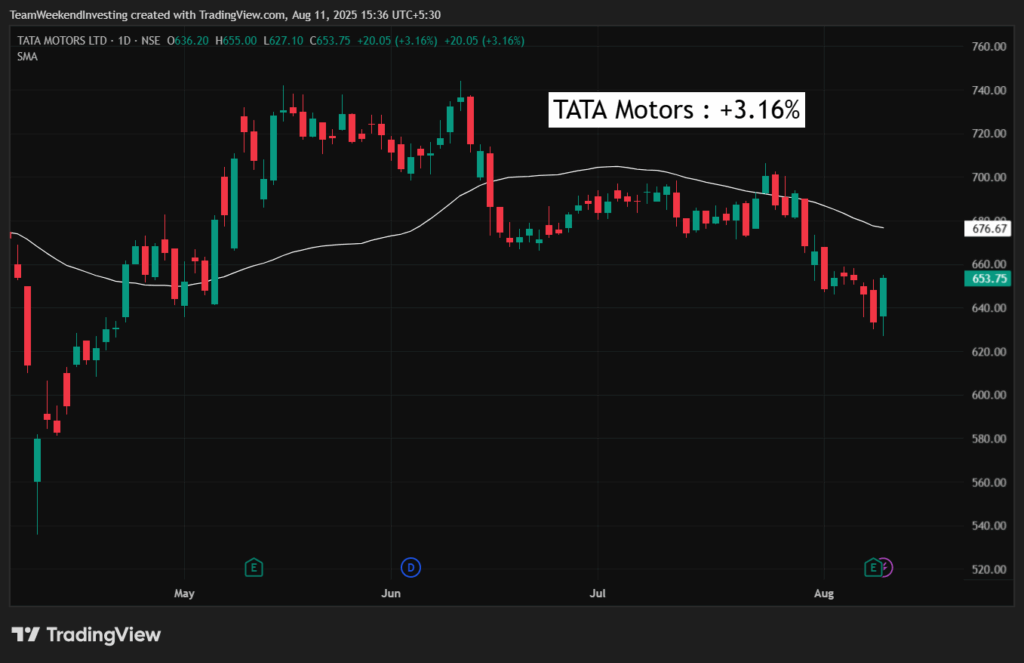Click the earnings E marker in May
The height and width of the screenshot is (663, 1024).
click(253, 568)
